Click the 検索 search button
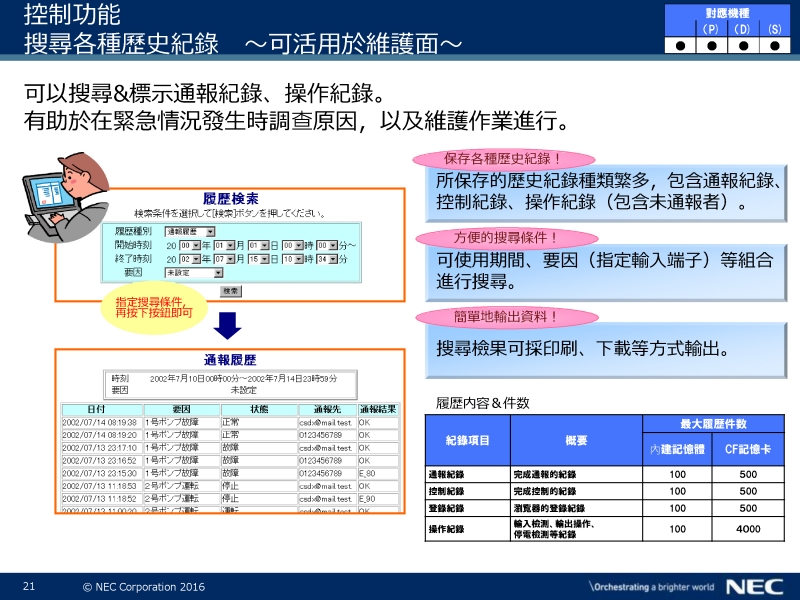The width and height of the screenshot is (800, 600). click(231, 291)
